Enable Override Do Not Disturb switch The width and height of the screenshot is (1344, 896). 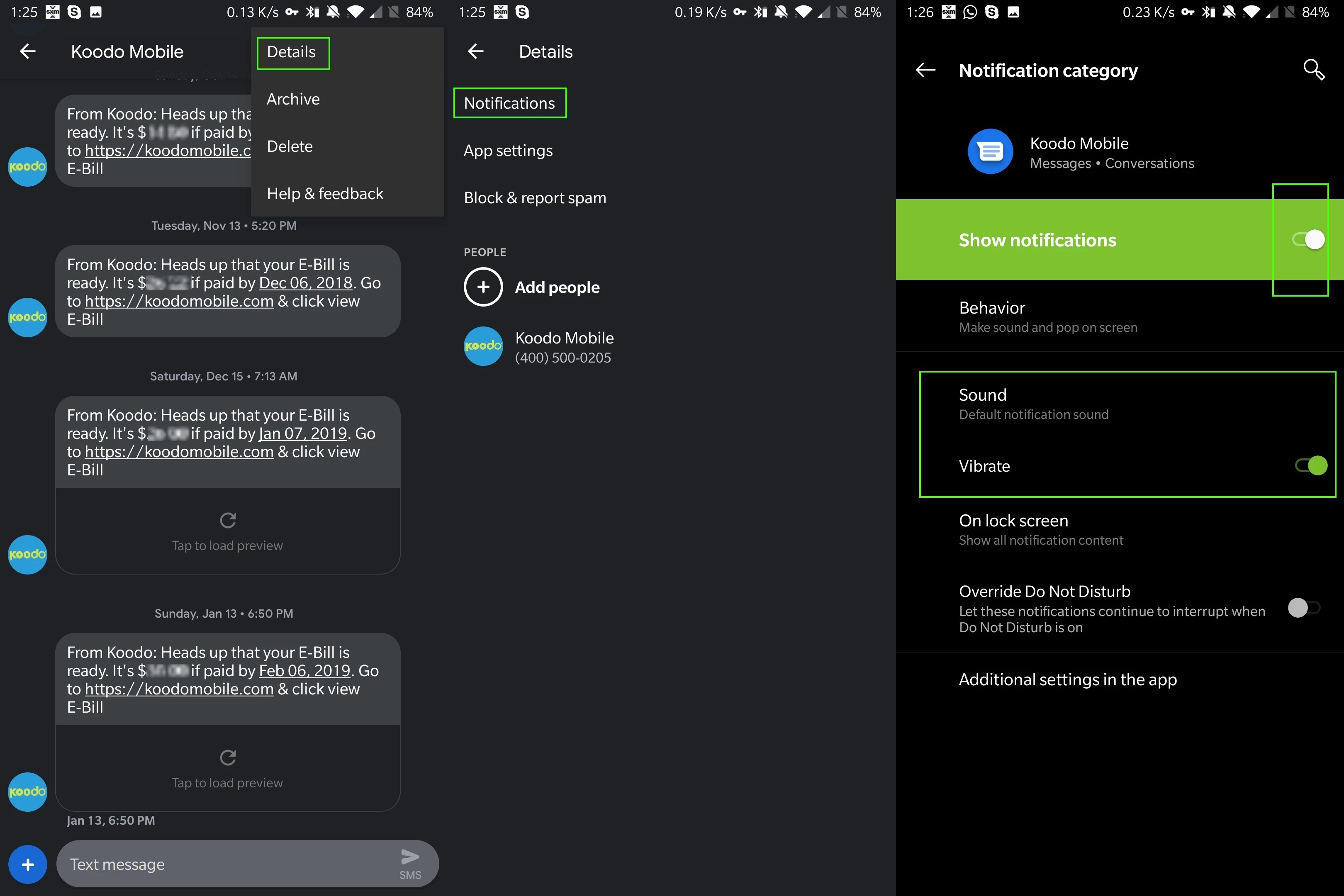click(x=1303, y=607)
